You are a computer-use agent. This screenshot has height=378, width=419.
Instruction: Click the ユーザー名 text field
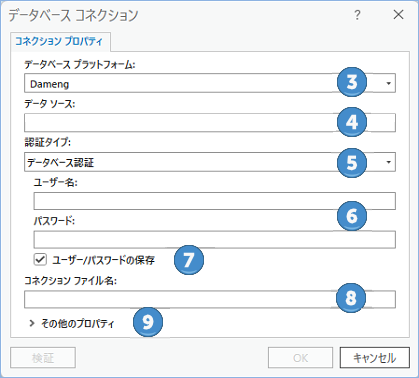point(215,201)
